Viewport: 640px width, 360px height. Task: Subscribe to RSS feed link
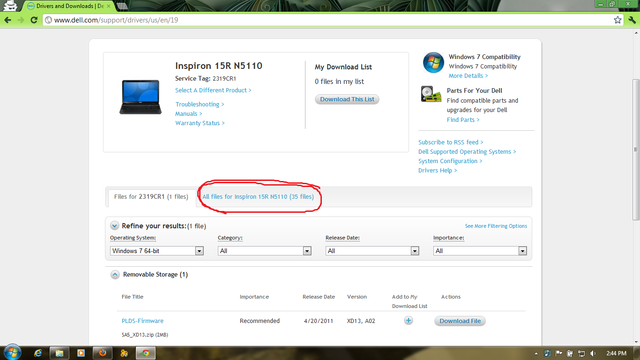451,142
